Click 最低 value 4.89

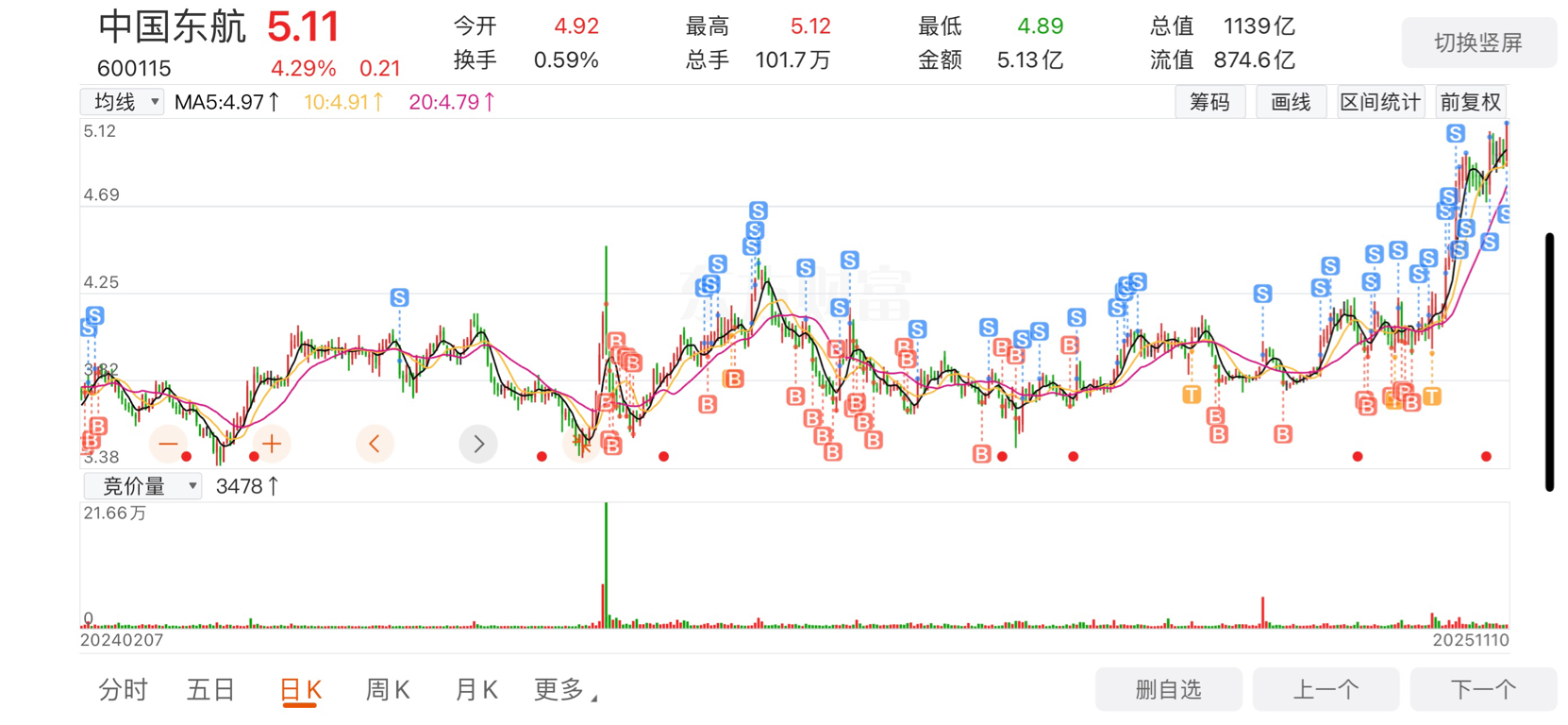click(x=1041, y=26)
